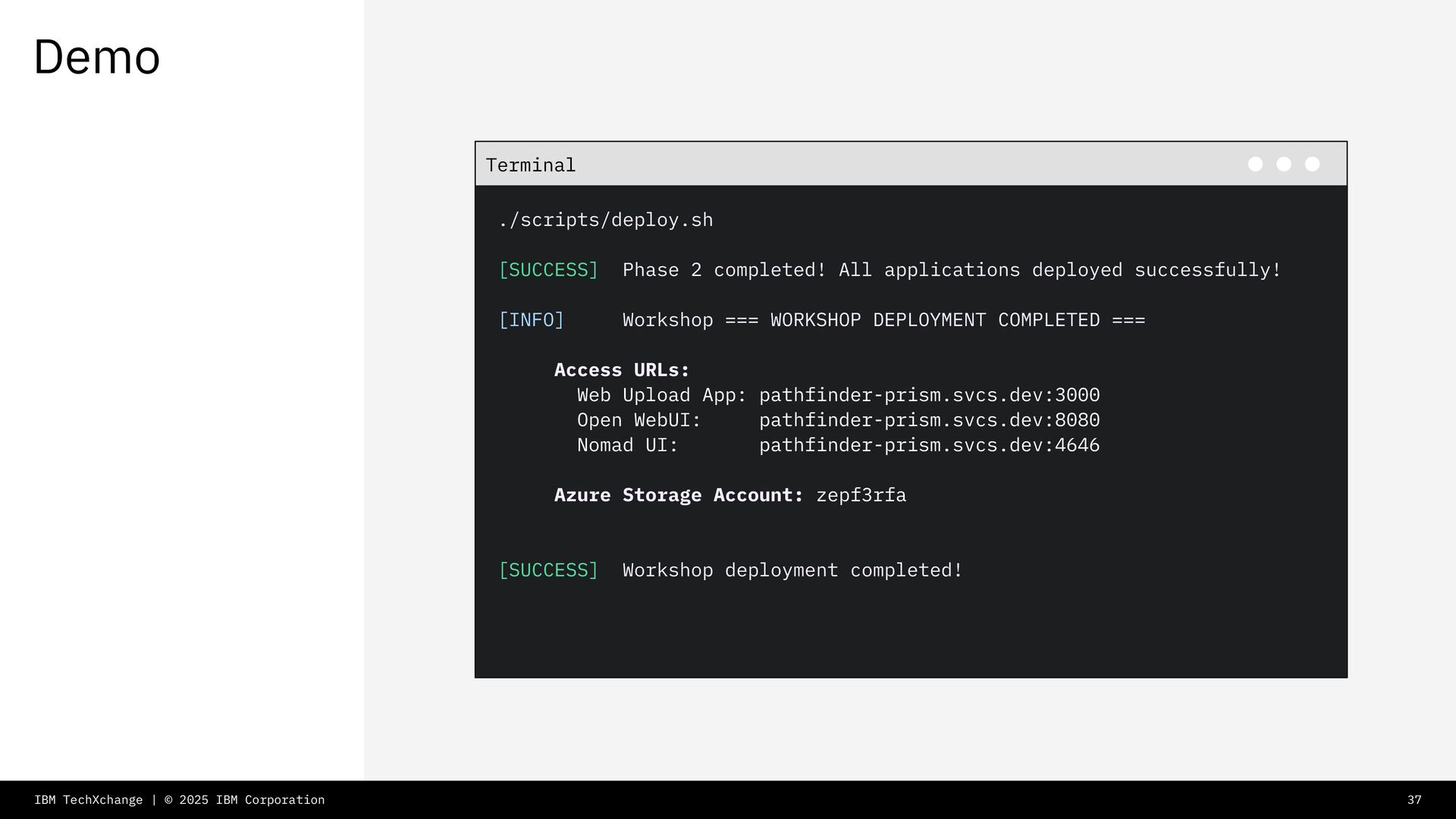
Task: Open the Web Upload App URL on port 3000
Action: tap(929, 395)
